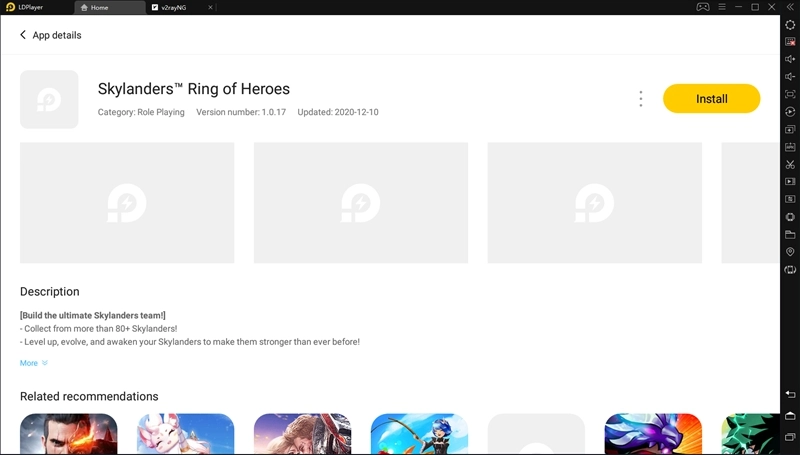Image resolution: width=800 pixels, height=455 pixels.
Task: Open recommended game with fiery-eyed man icon
Action: point(68,434)
